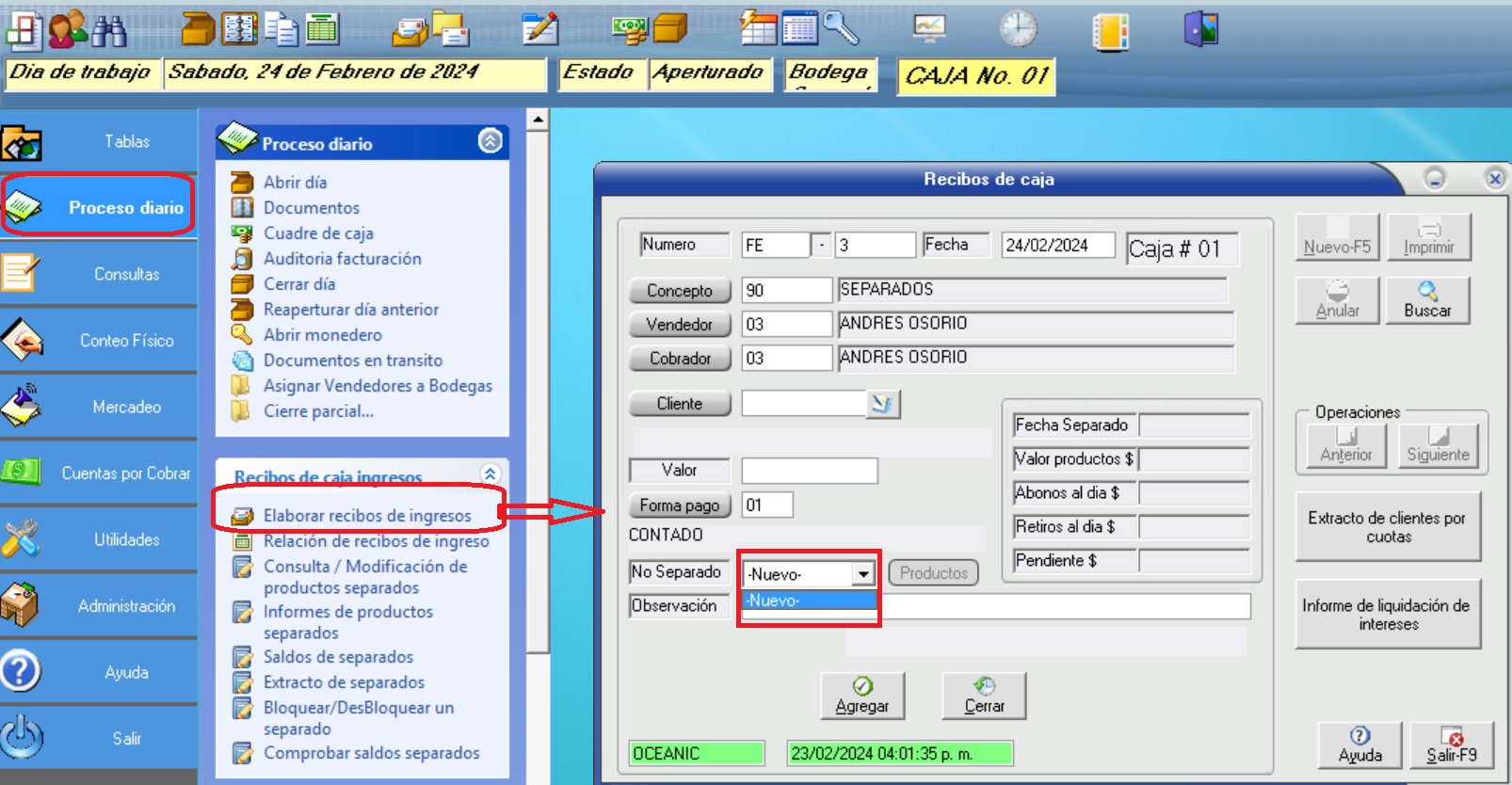The width and height of the screenshot is (1512, 785).
Task: Click the pencil notepad icon in toolbar
Action: [540, 29]
